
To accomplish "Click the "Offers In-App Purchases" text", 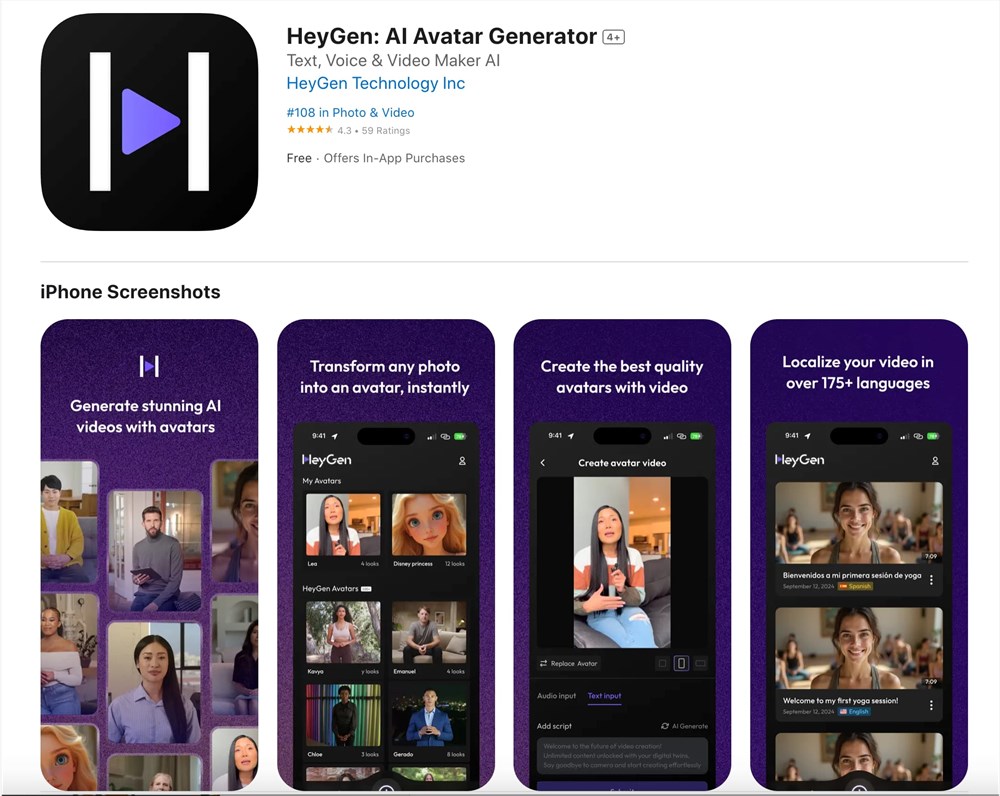I will click(x=394, y=158).
